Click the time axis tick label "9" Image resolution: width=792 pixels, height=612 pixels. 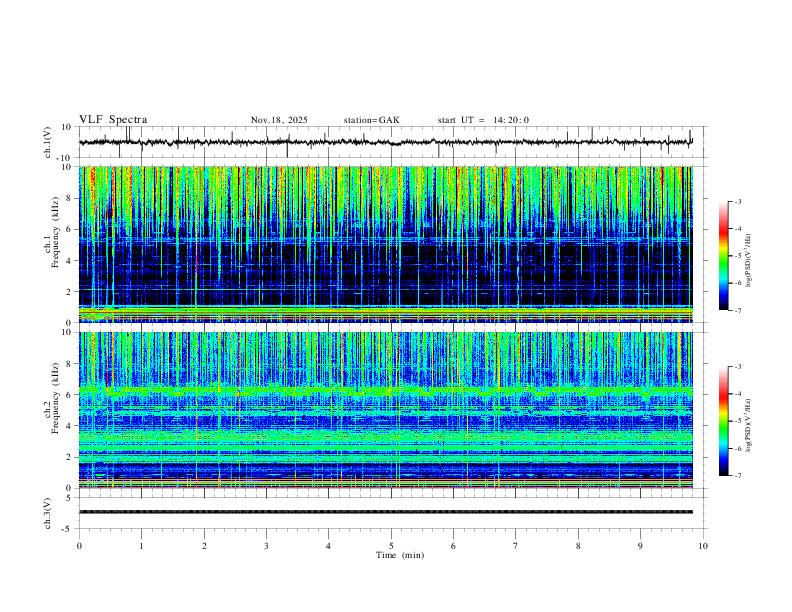[x=640, y=546]
